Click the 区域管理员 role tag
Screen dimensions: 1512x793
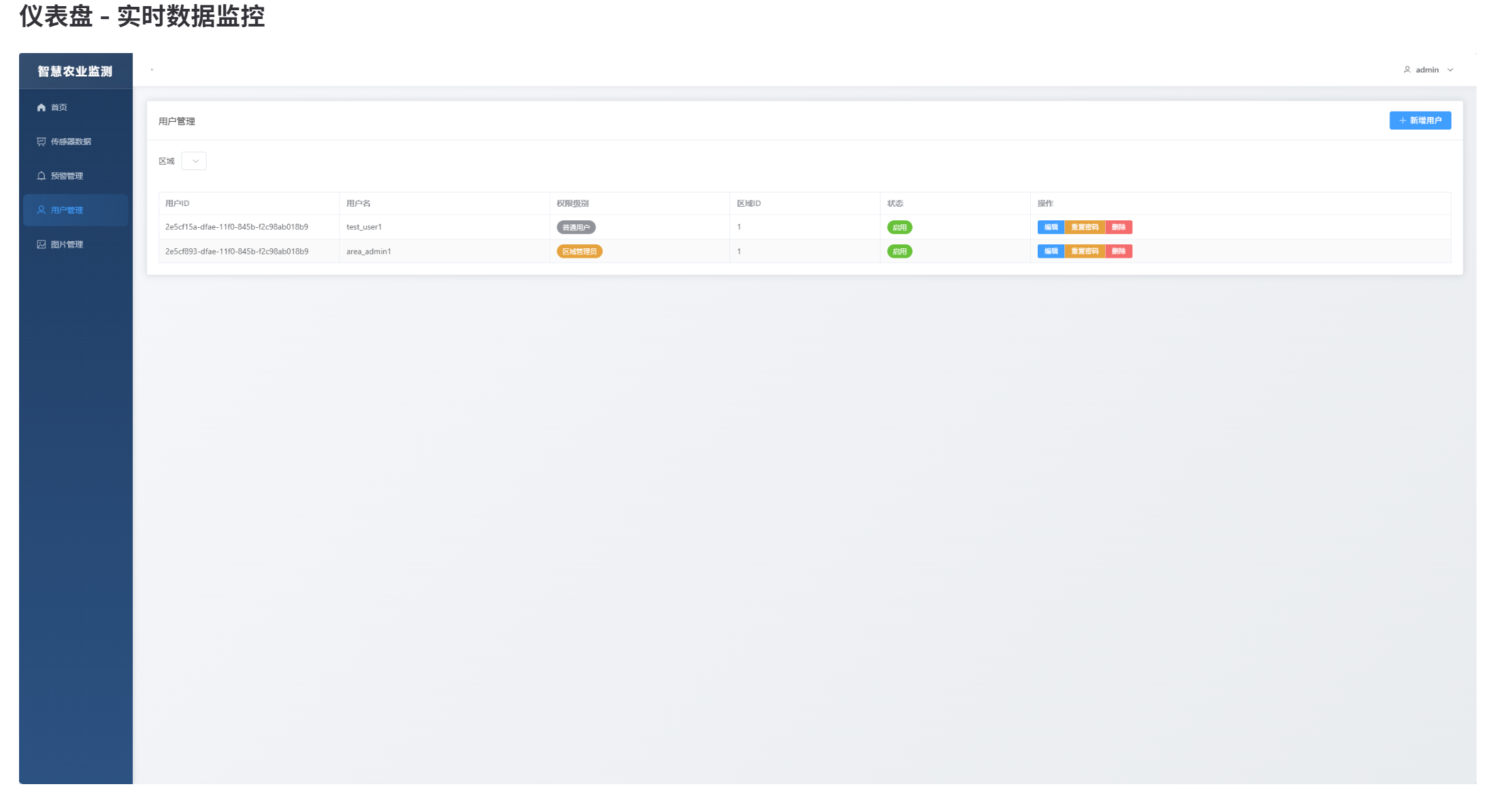pos(579,252)
